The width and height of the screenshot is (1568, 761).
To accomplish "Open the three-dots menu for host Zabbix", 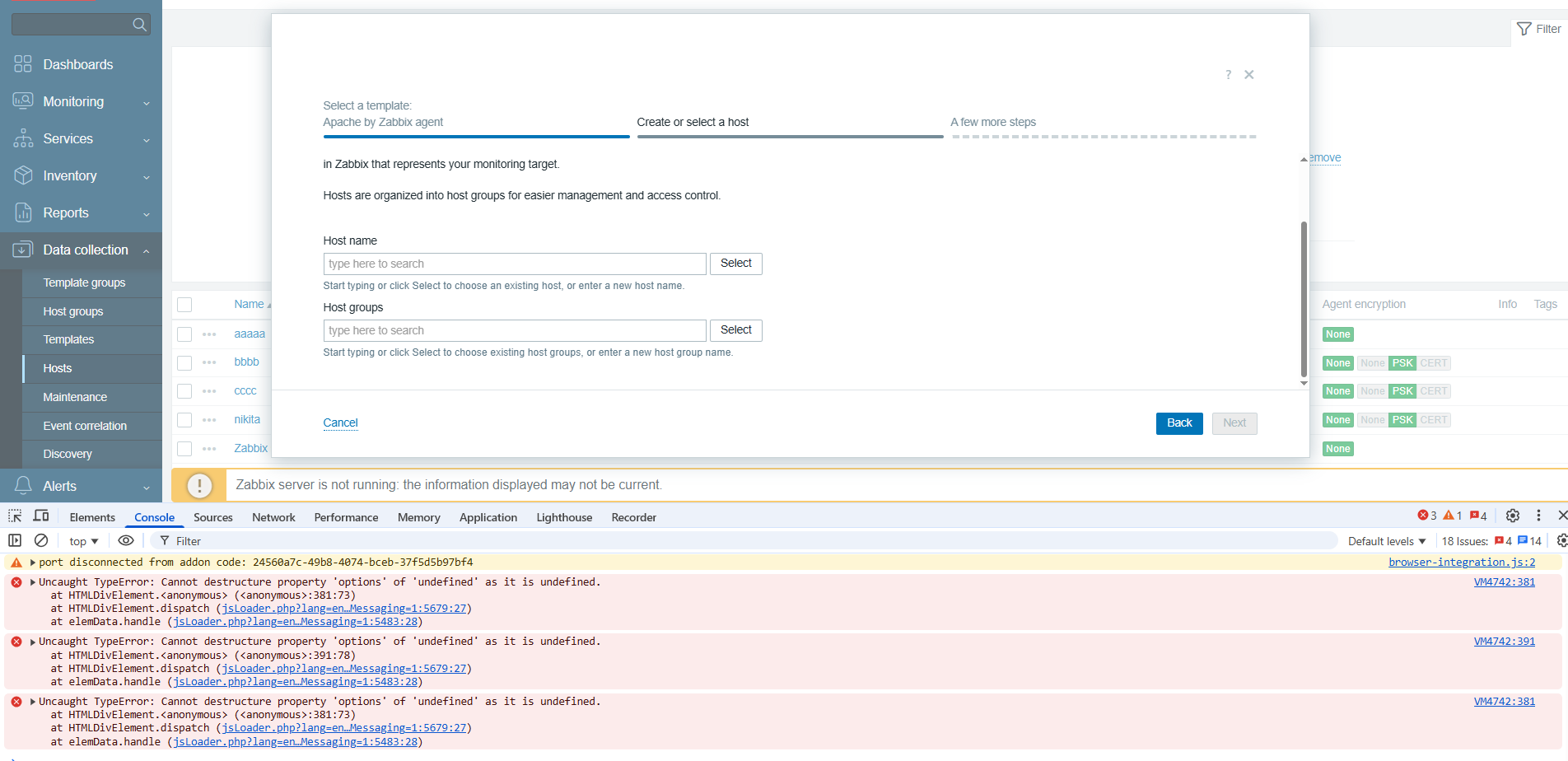I will 209,449.
